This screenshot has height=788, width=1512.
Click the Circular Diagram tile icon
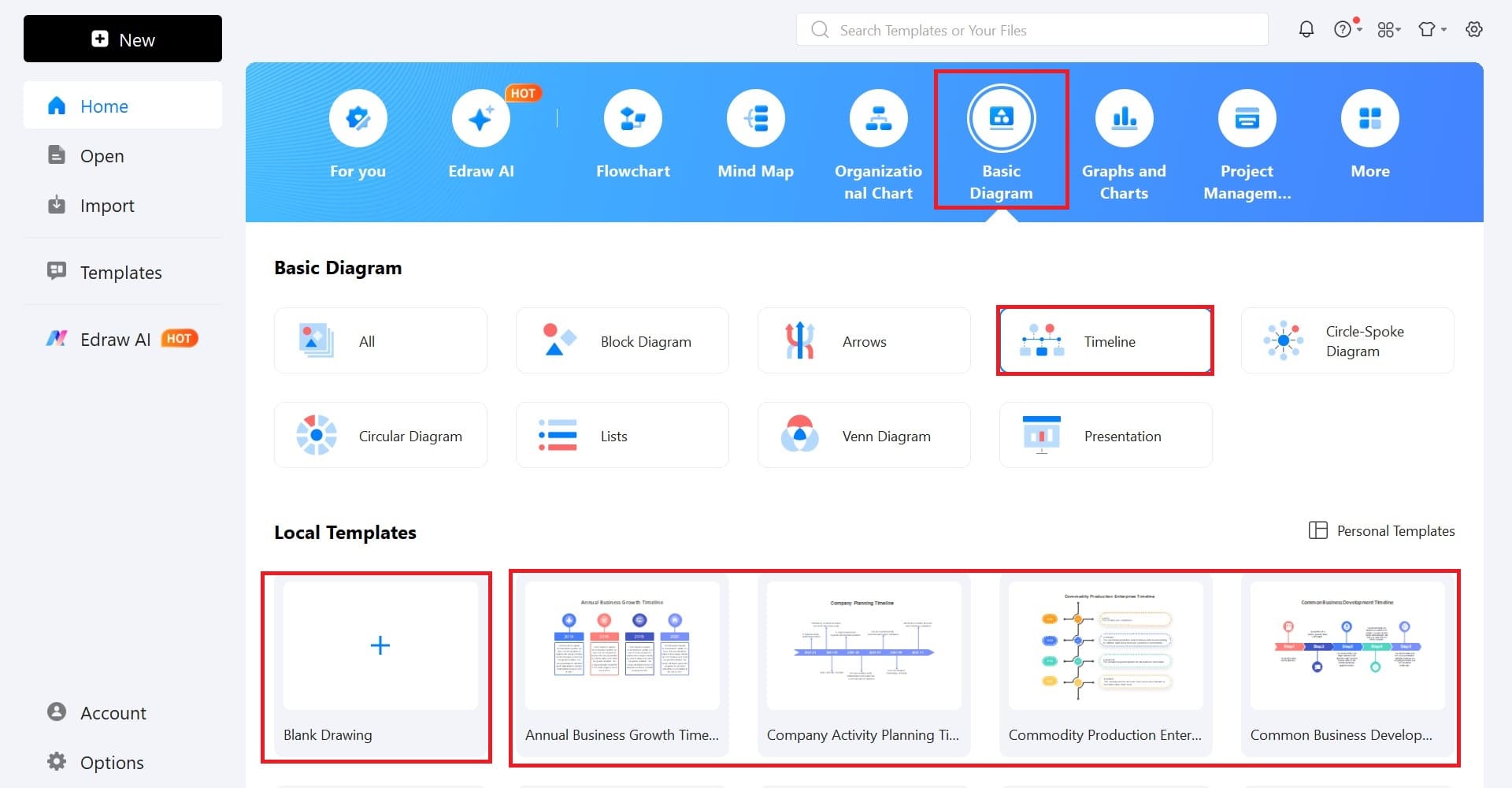(x=317, y=435)
